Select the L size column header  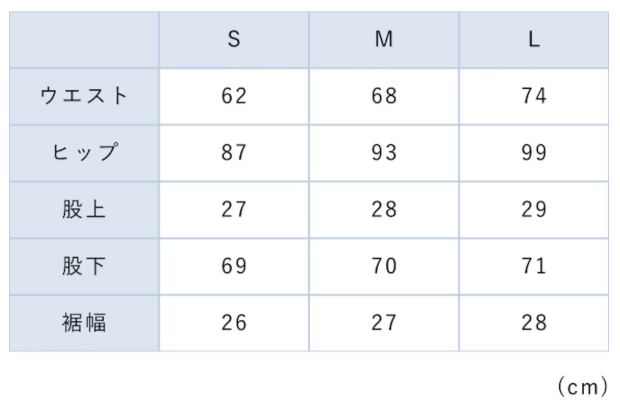pyautogui.click(x=534, y=40)
